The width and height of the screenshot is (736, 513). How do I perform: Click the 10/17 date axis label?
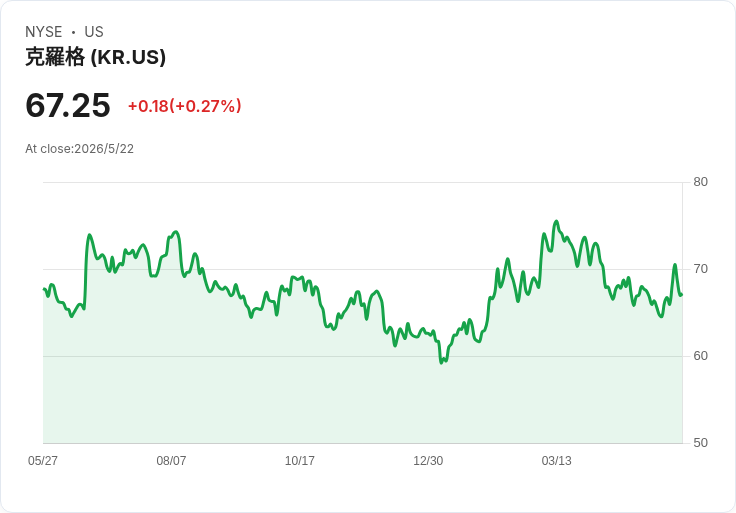pyautogui.click(x=299, y=461)
